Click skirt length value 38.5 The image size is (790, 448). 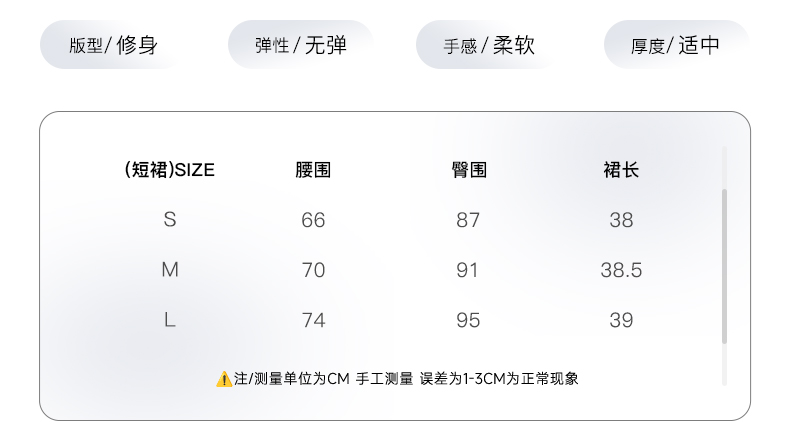pyautogui.click(x=621, y=270)
